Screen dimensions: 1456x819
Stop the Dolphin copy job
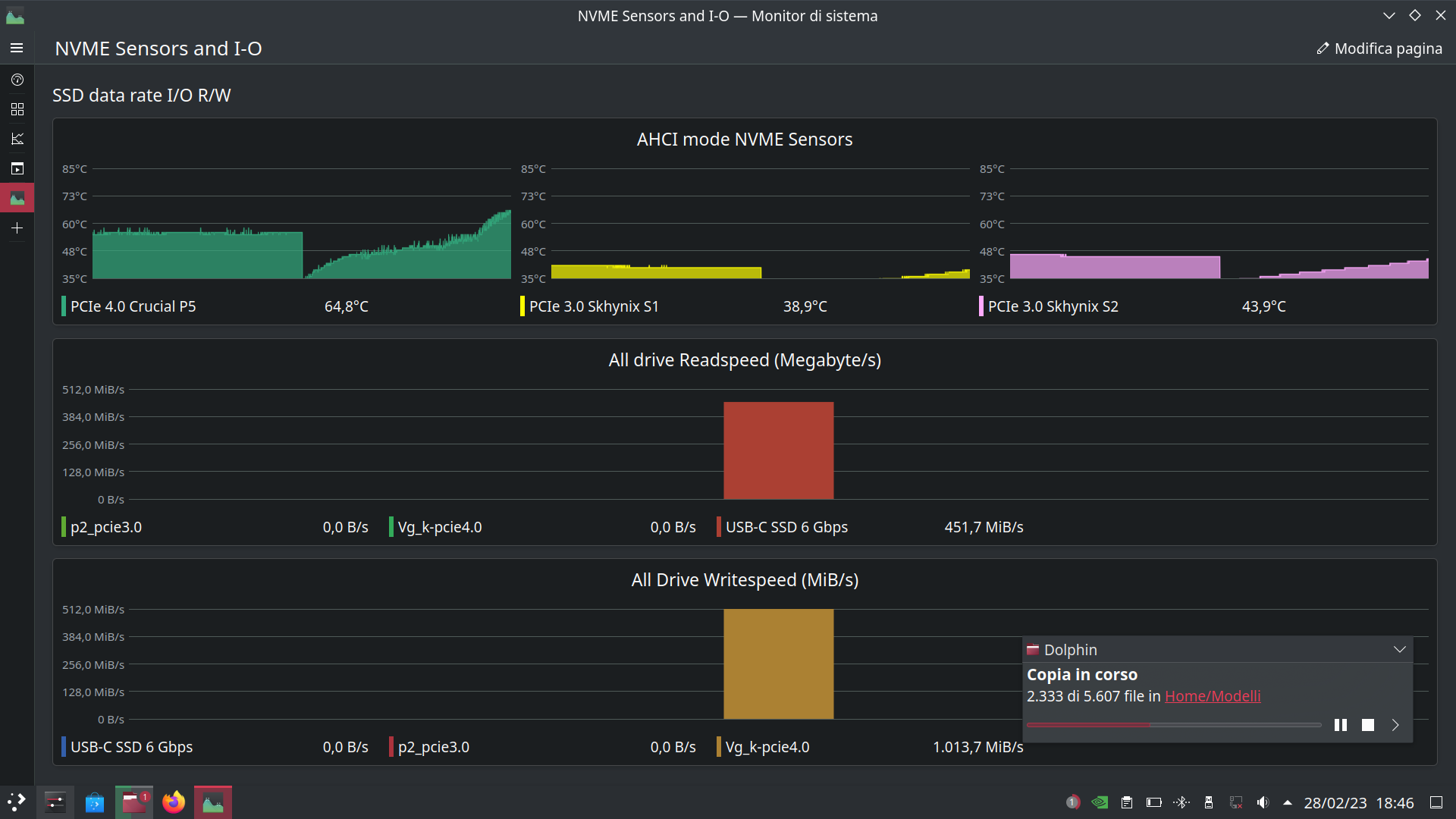(1367, 725)
